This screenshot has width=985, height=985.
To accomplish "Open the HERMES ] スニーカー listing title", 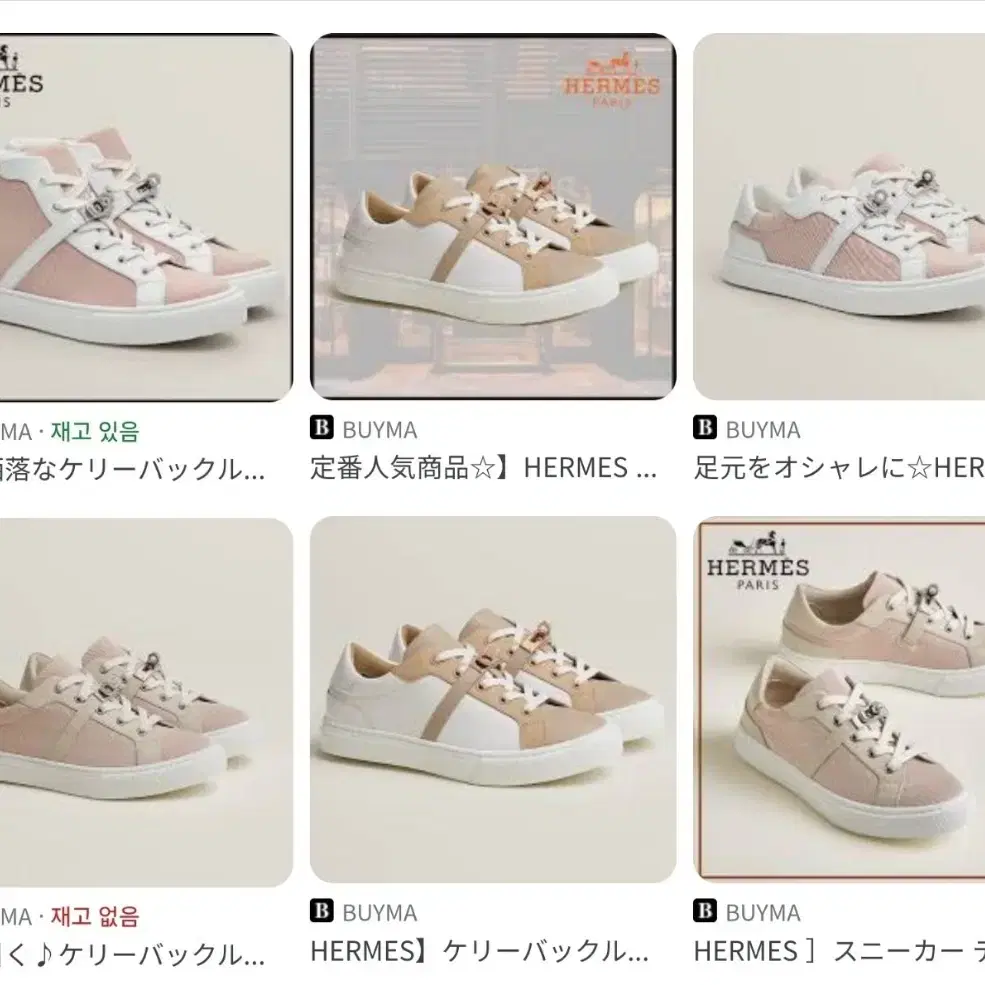I will pyautogui.click(x=839, y=951).
